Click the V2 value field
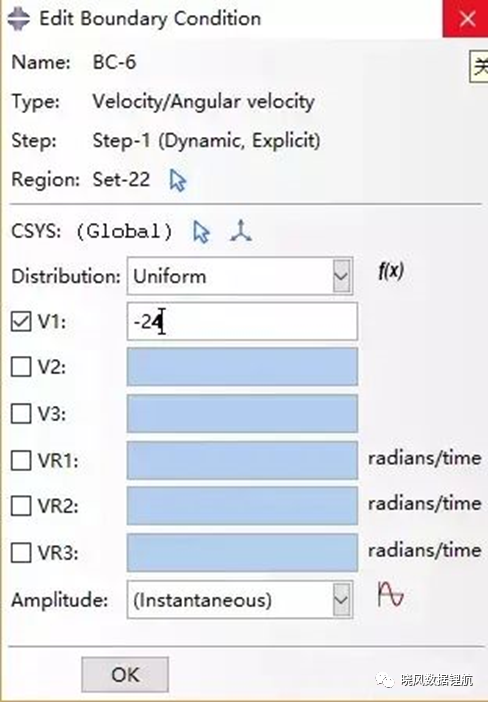 coord(242,367)
